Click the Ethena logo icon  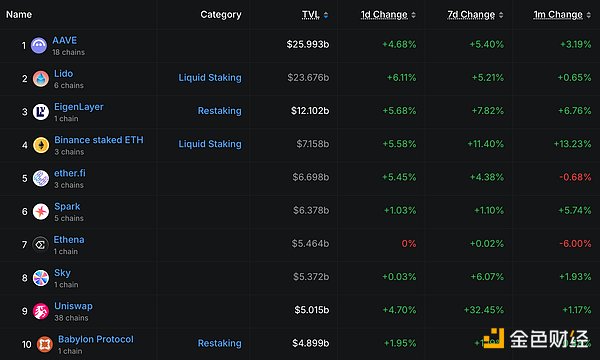pos(40,244)
